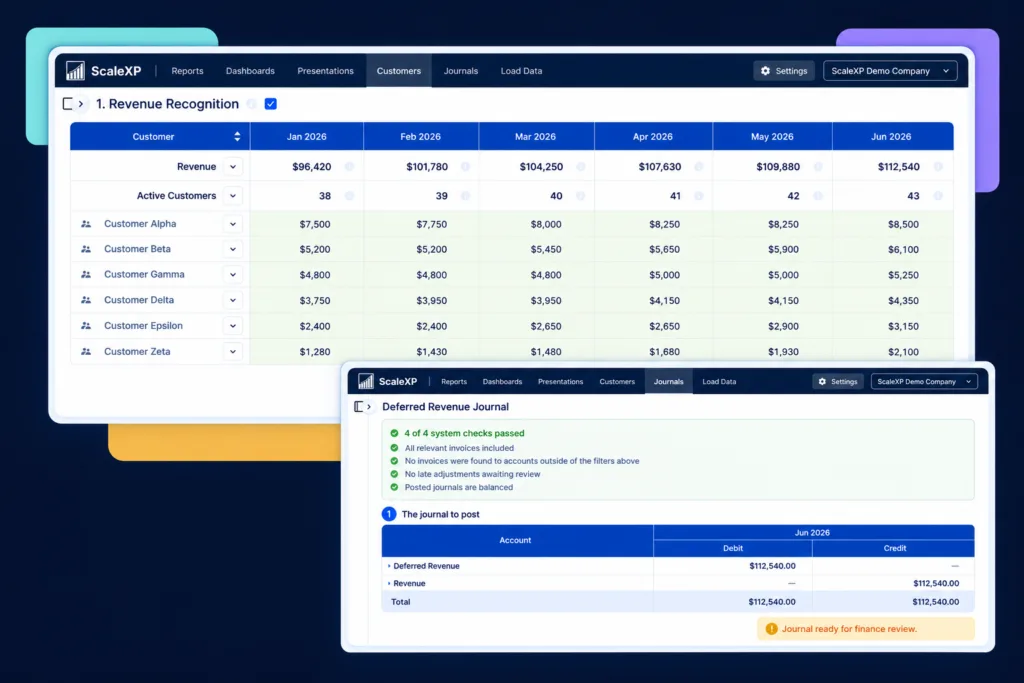Click the info dot next to Mar 2026 revenue $104,250
Image resolution: width=1024 pixels, height=683 pixels.
click(x=581, y=167)
